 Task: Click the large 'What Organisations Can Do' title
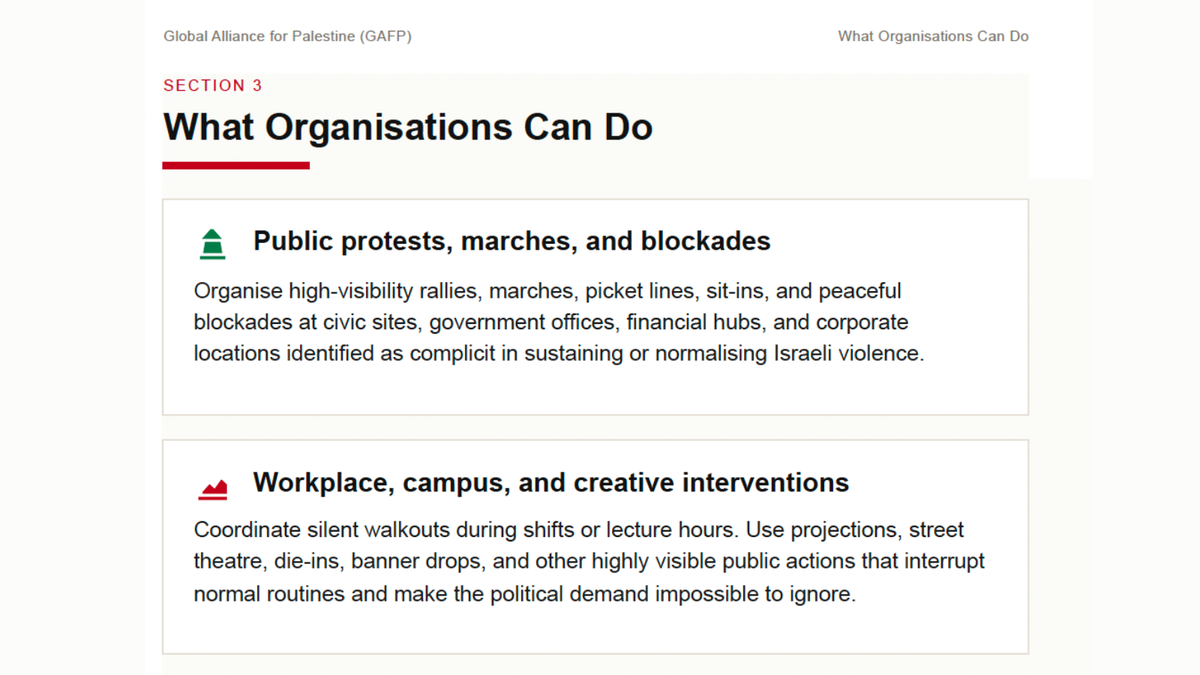(x=408, y=128)
